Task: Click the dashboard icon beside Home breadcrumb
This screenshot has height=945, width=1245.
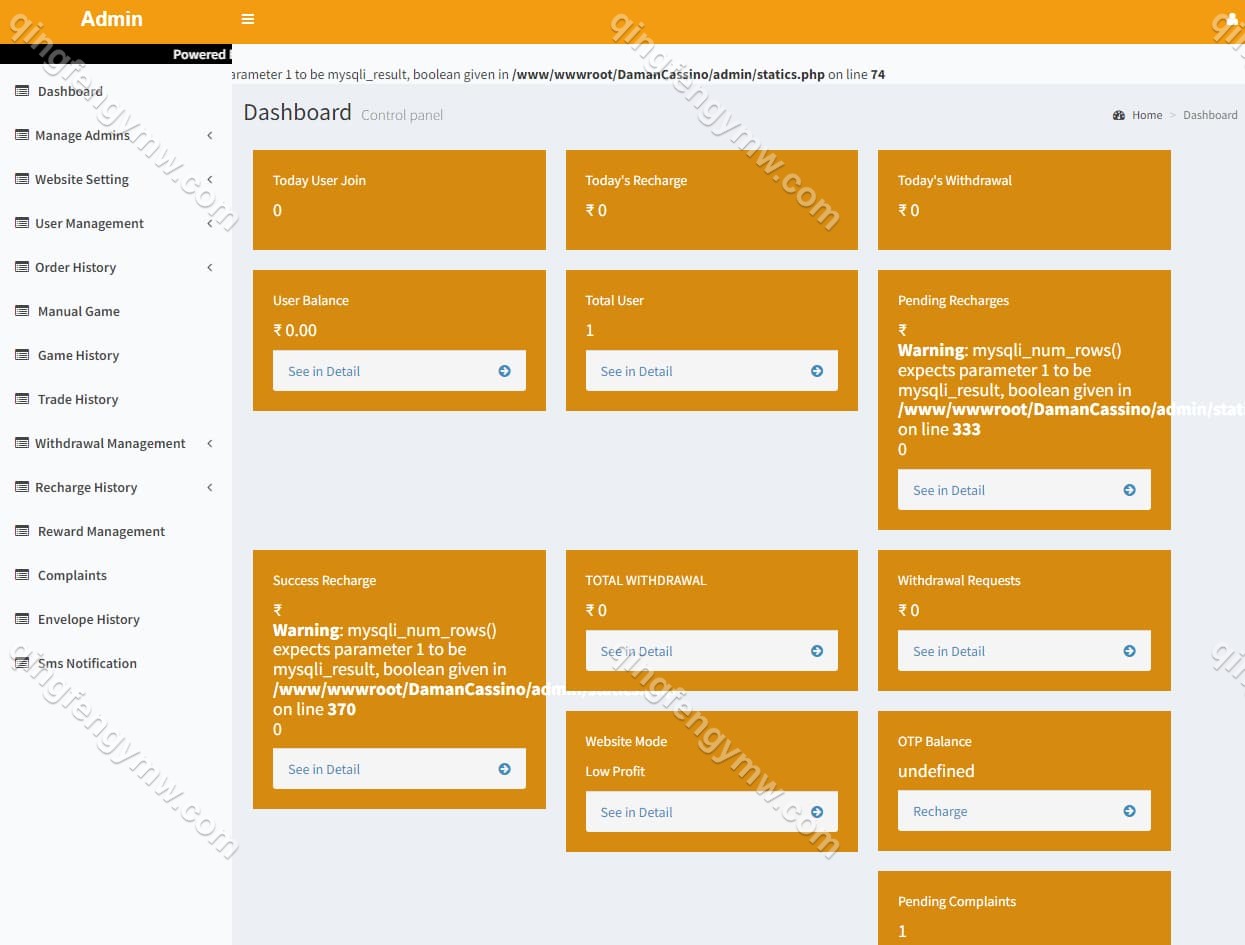Action: click(1119, 115)
